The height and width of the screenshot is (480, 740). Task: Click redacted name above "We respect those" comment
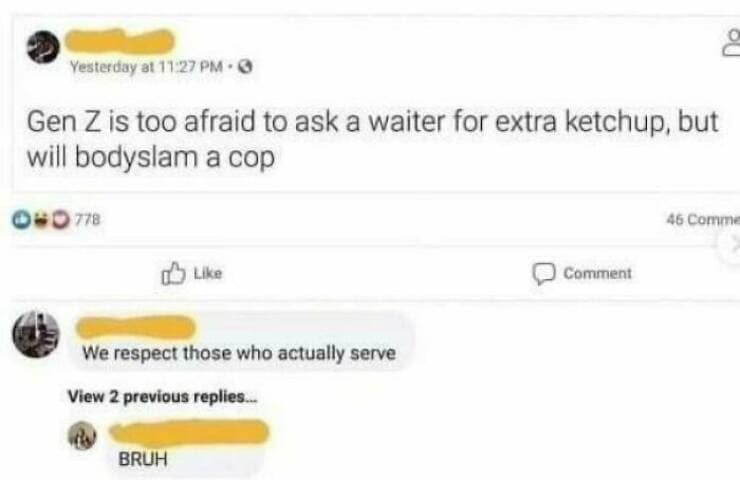(x=136, y=328)
